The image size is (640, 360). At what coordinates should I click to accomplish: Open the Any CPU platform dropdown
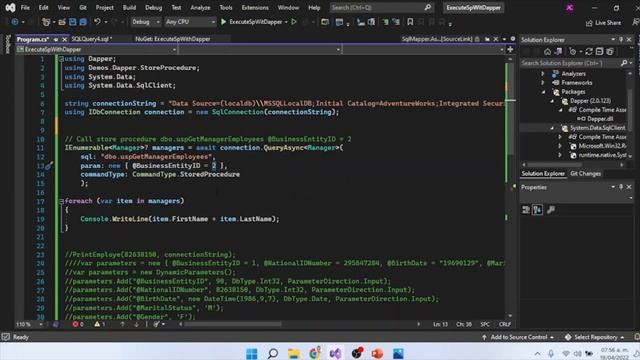pos(190,22)
